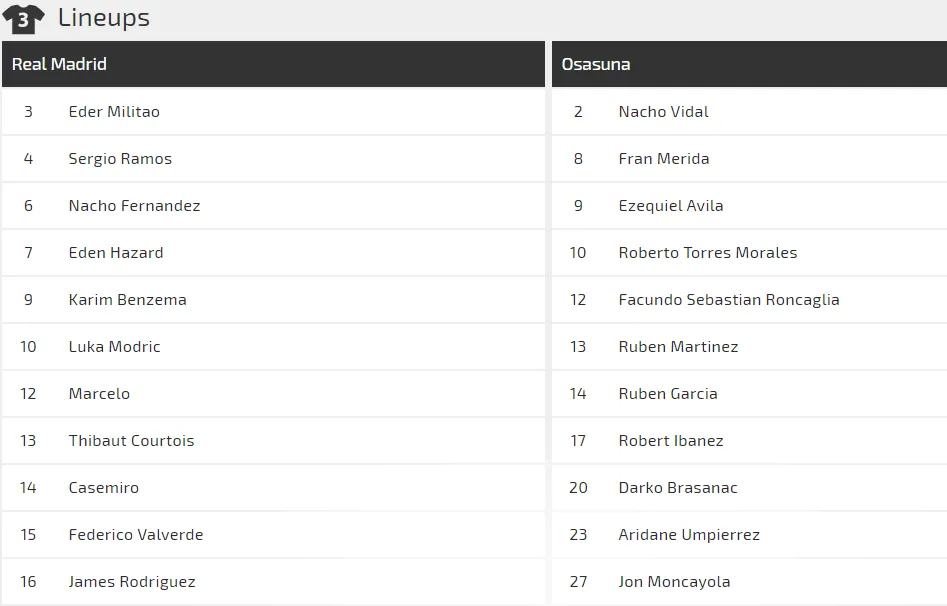Click Nacho Vidal in Osasuna lineup
Screen dimensions: 947x606
pyautogui.click(x=663, y=112)
